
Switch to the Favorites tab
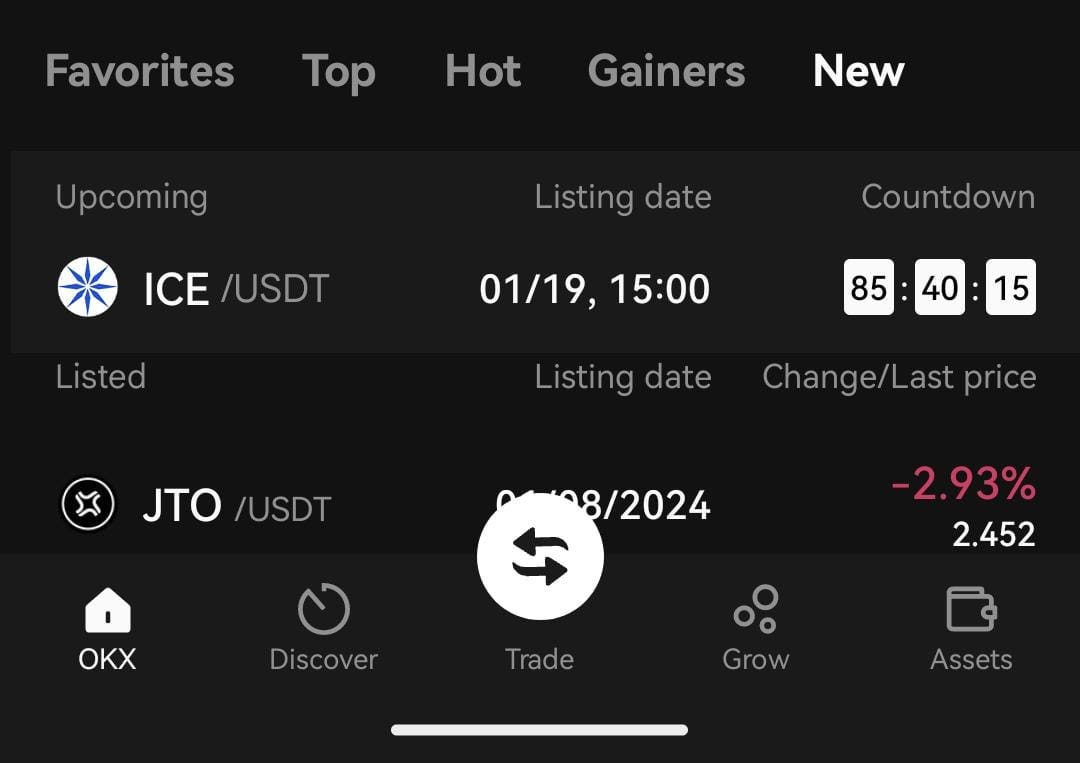pyautogui.click(x=139, y=71)
